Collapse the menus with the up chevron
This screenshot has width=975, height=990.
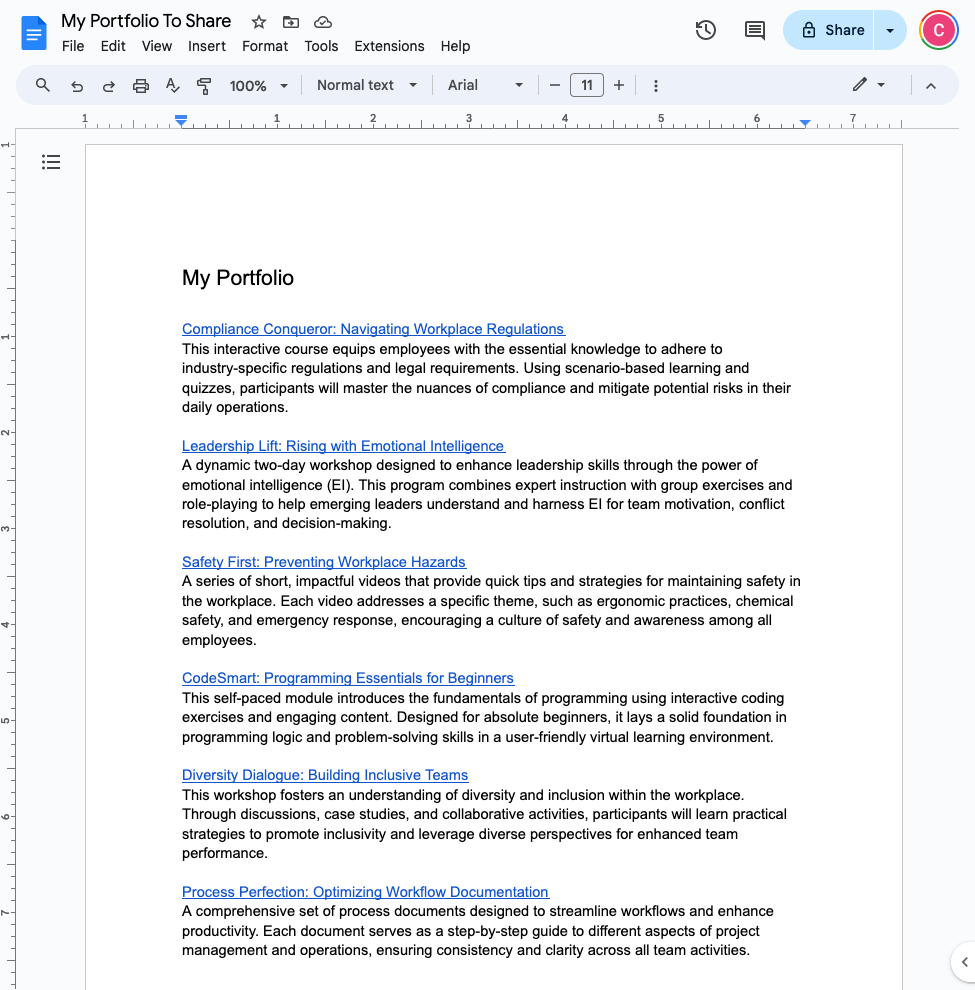[x=931, y=86]
